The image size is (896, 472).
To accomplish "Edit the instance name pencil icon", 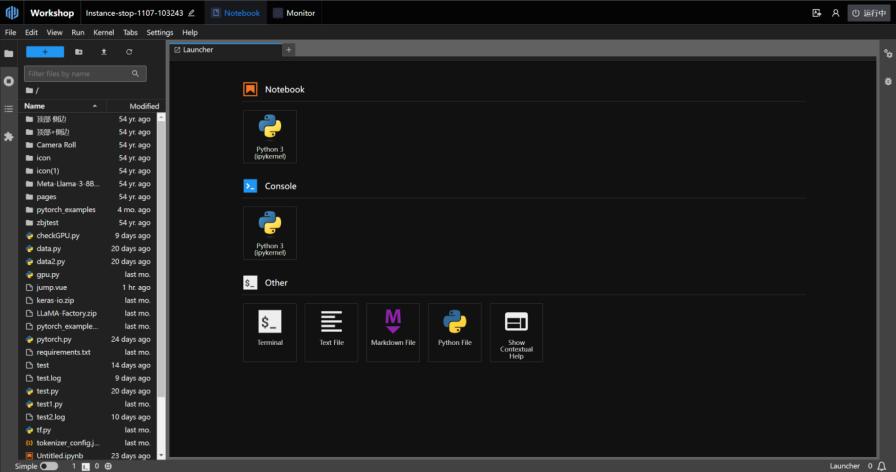I will click(191, 13).
